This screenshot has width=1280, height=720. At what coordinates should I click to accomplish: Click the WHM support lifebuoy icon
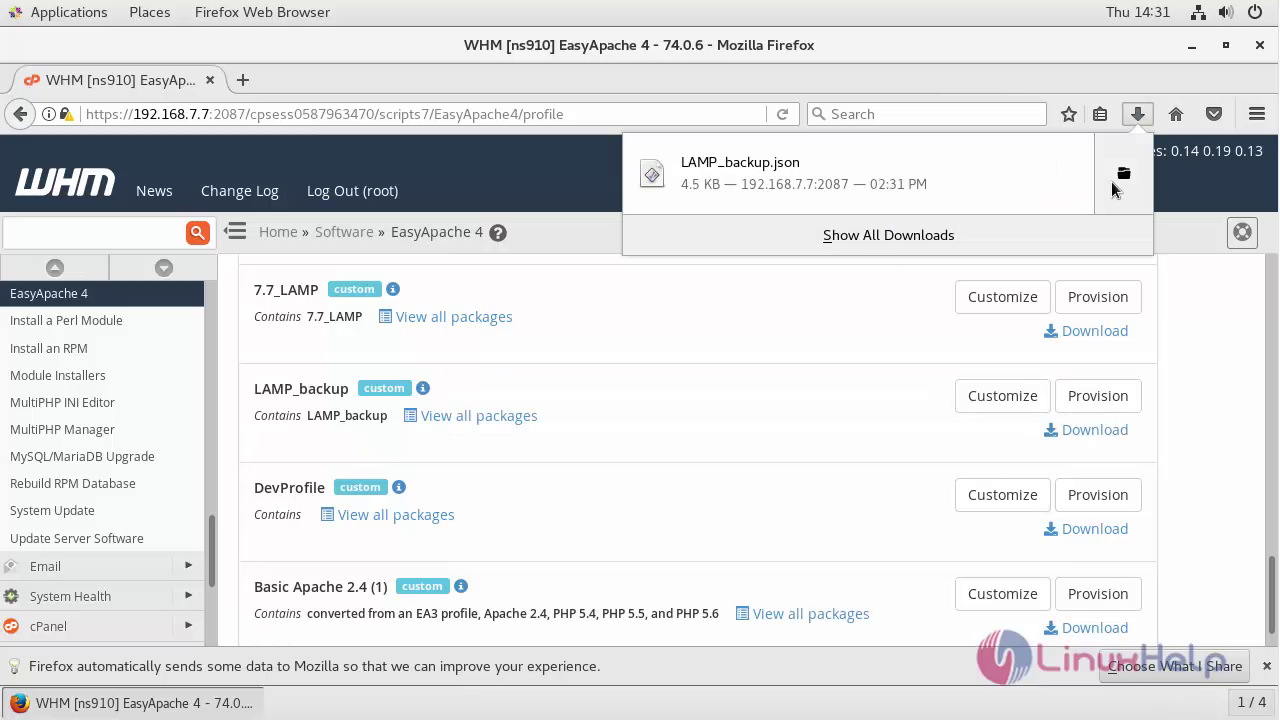1242,232
